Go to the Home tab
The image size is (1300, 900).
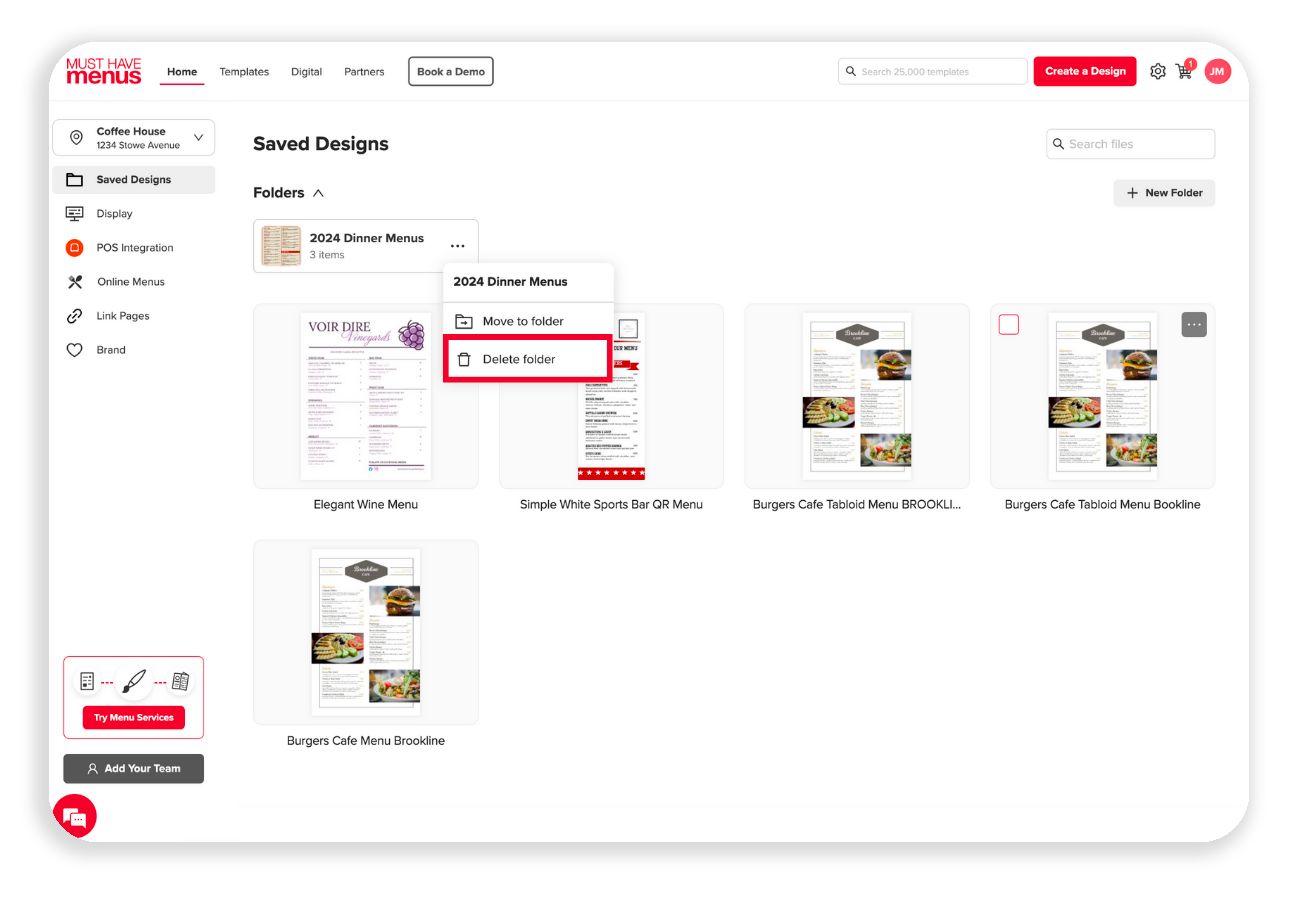182,72
